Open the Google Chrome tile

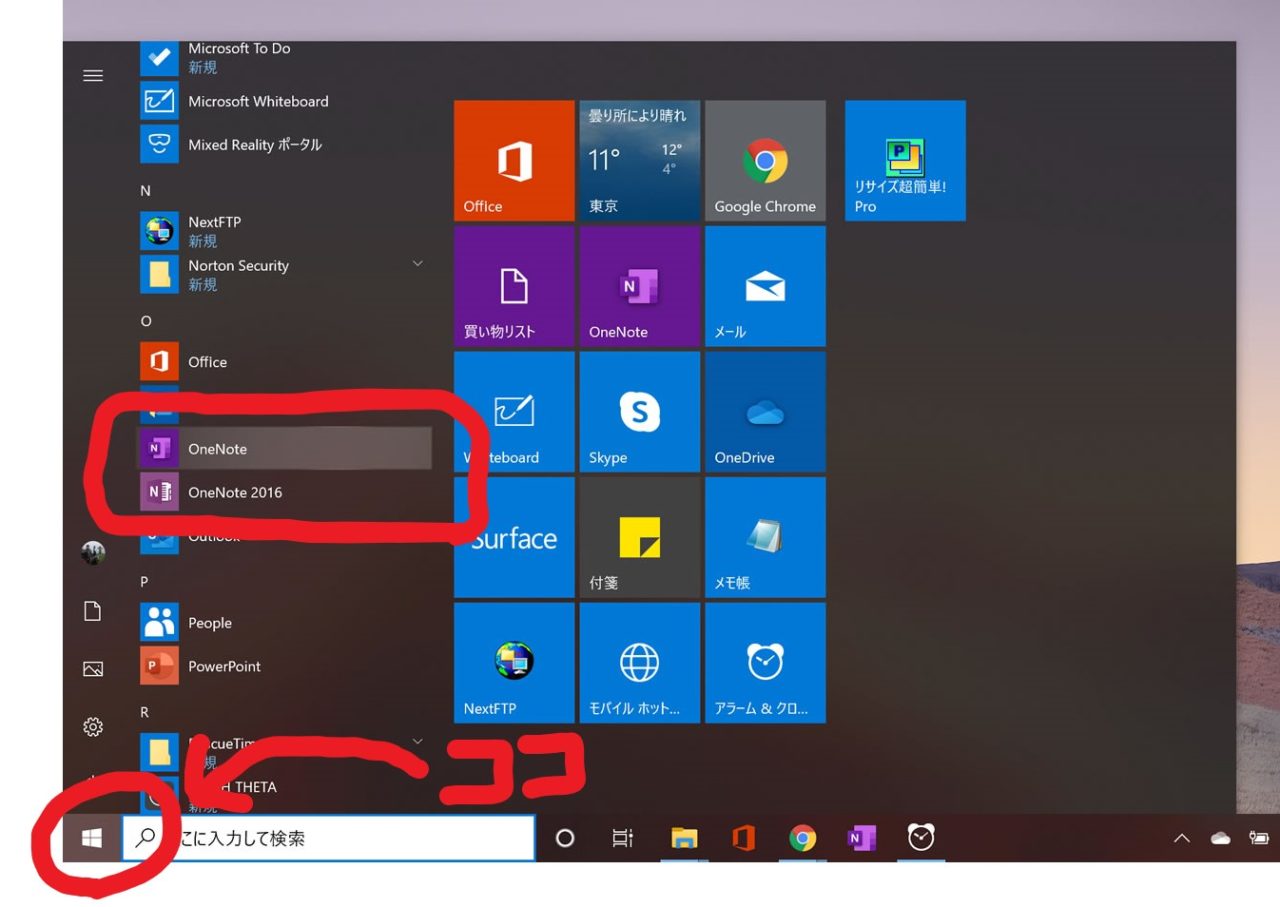765,161
